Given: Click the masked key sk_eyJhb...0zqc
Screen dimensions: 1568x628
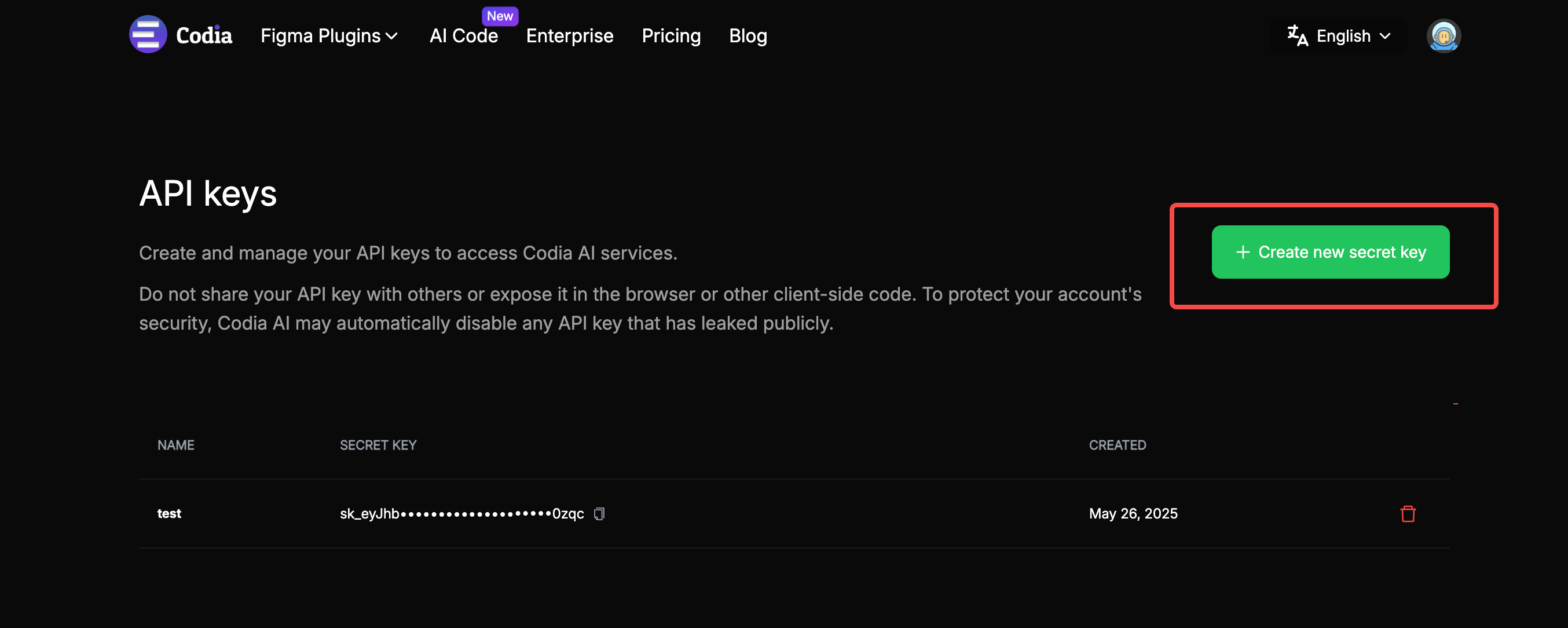Looking at the screenshot, I should [x=461, y=513].
